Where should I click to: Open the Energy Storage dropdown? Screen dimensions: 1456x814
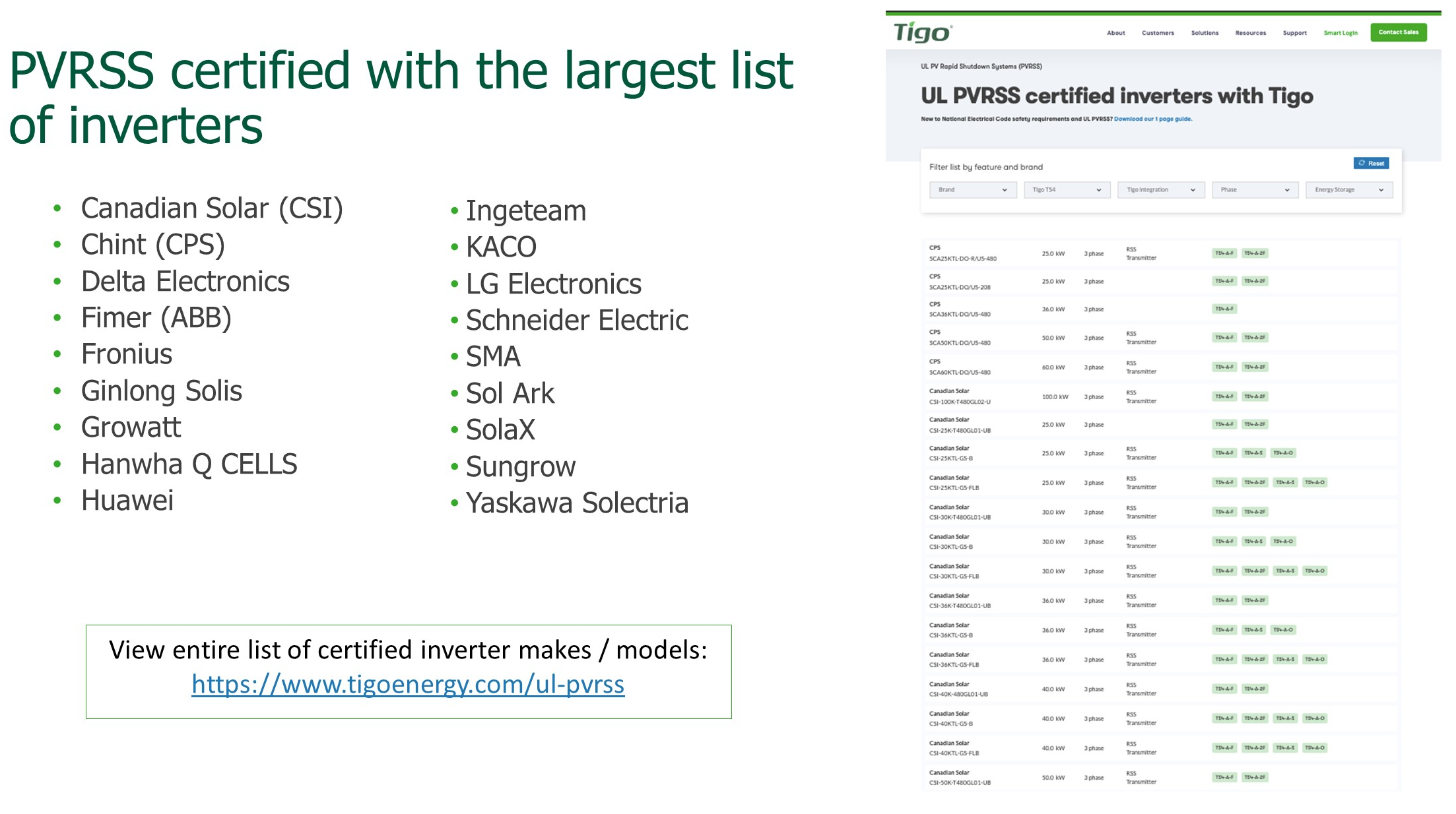(1349, 190)
